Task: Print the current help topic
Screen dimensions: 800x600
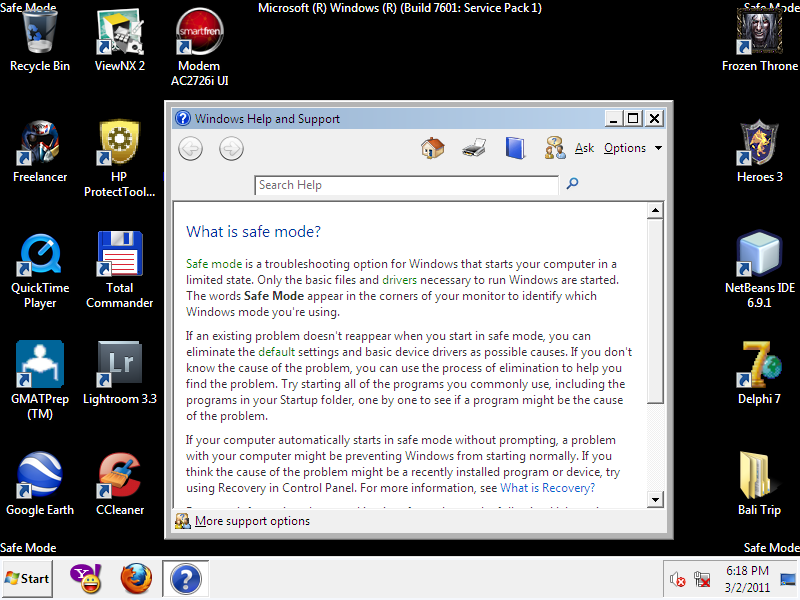Action: pos(473,148)
